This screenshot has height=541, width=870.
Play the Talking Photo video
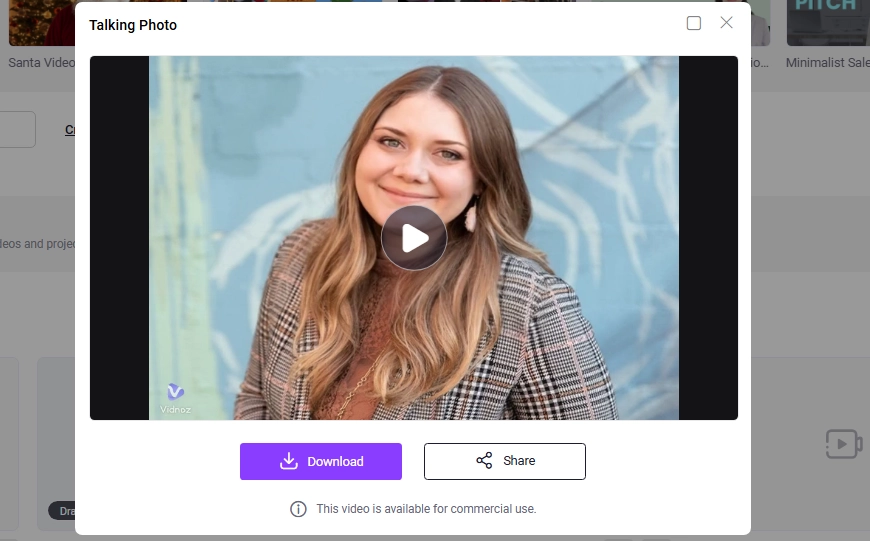(413, 238)
